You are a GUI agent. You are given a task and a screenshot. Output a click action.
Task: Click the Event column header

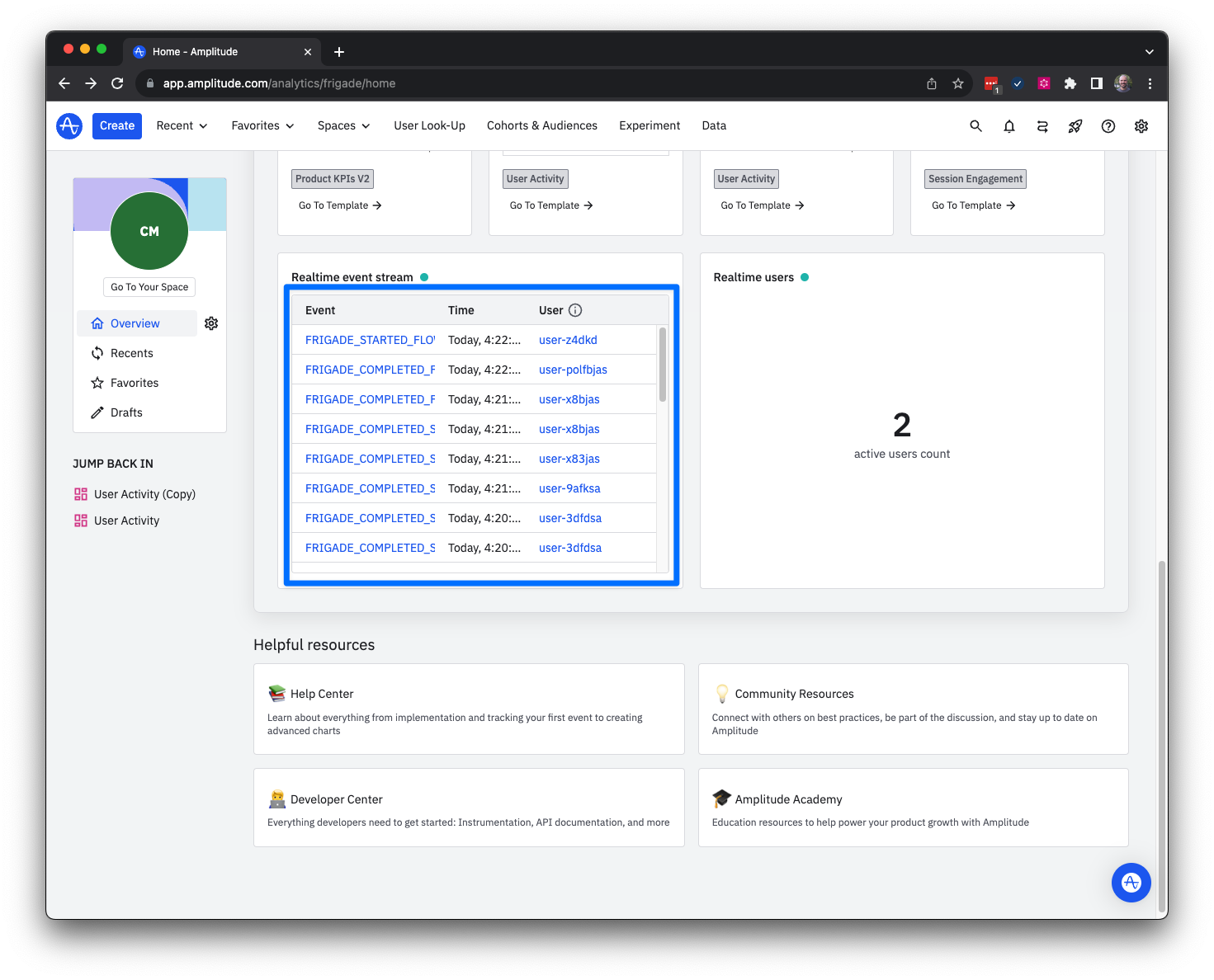pos(320,310)
